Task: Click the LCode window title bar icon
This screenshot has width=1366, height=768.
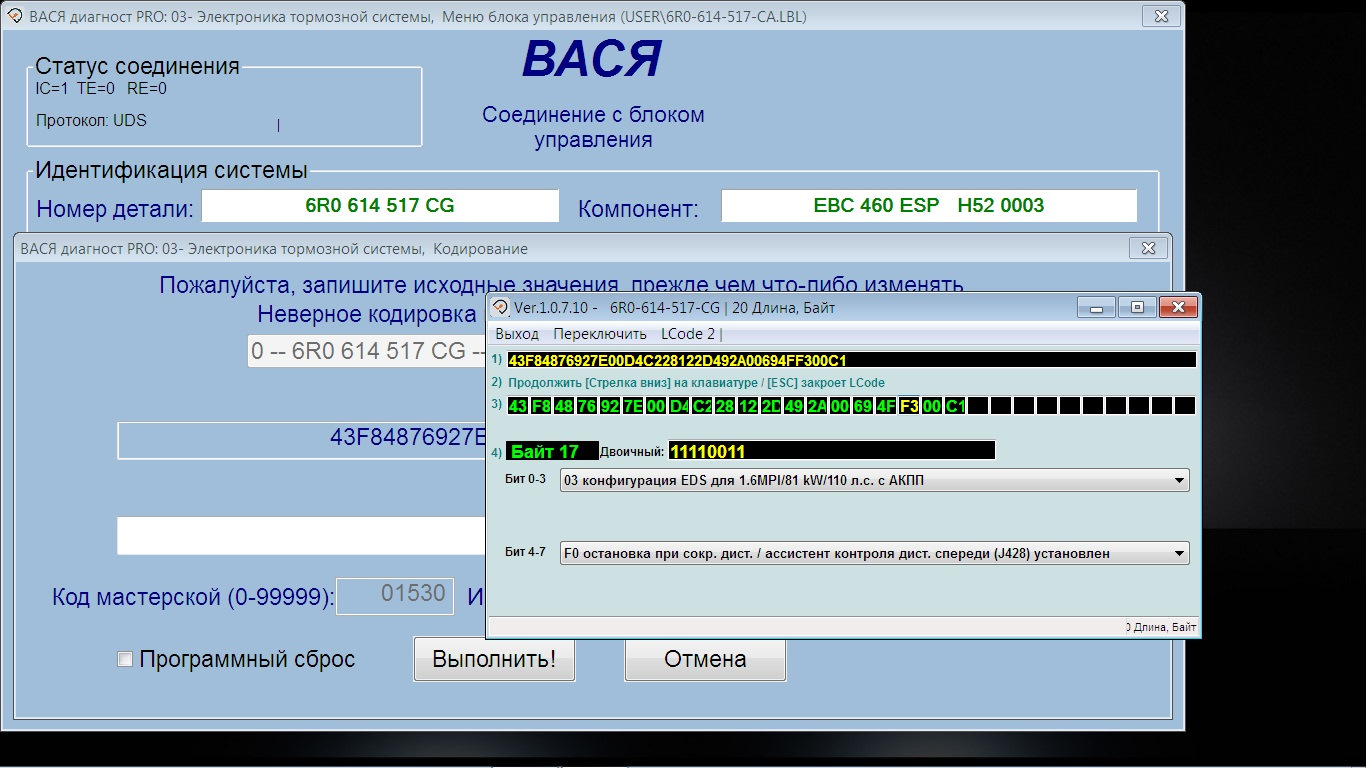Action: click(x=500, y=307)
